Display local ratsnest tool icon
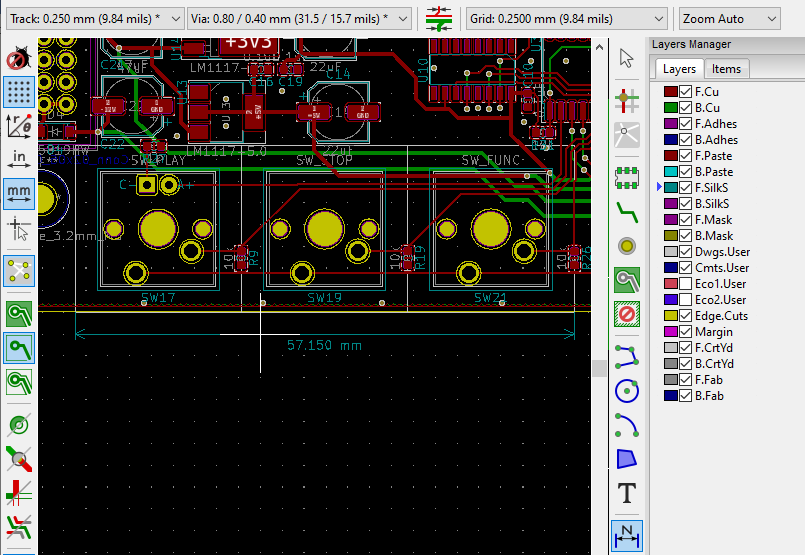 click(x=627, y=135)
